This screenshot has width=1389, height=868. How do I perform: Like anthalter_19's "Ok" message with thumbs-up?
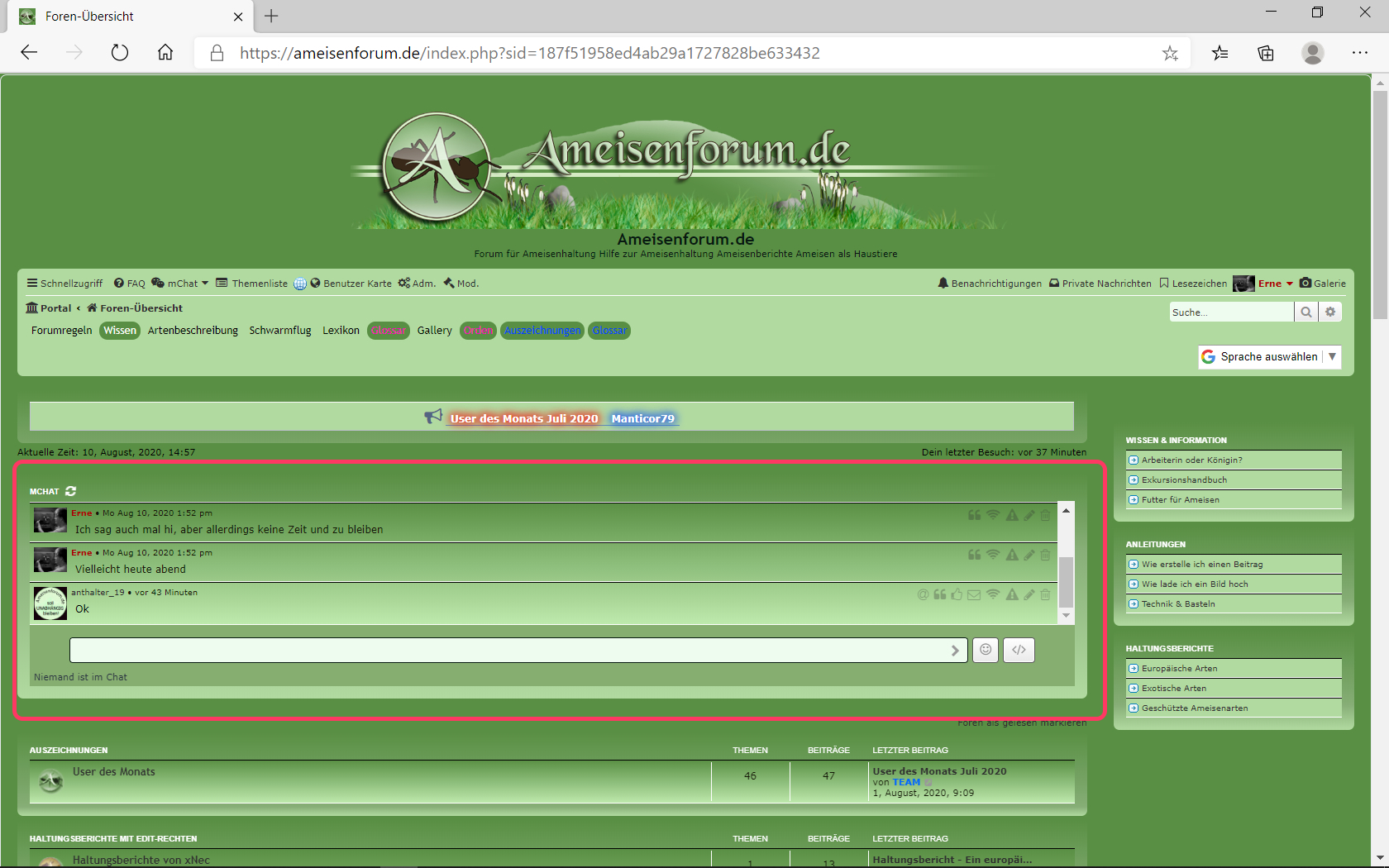point(957,594)
